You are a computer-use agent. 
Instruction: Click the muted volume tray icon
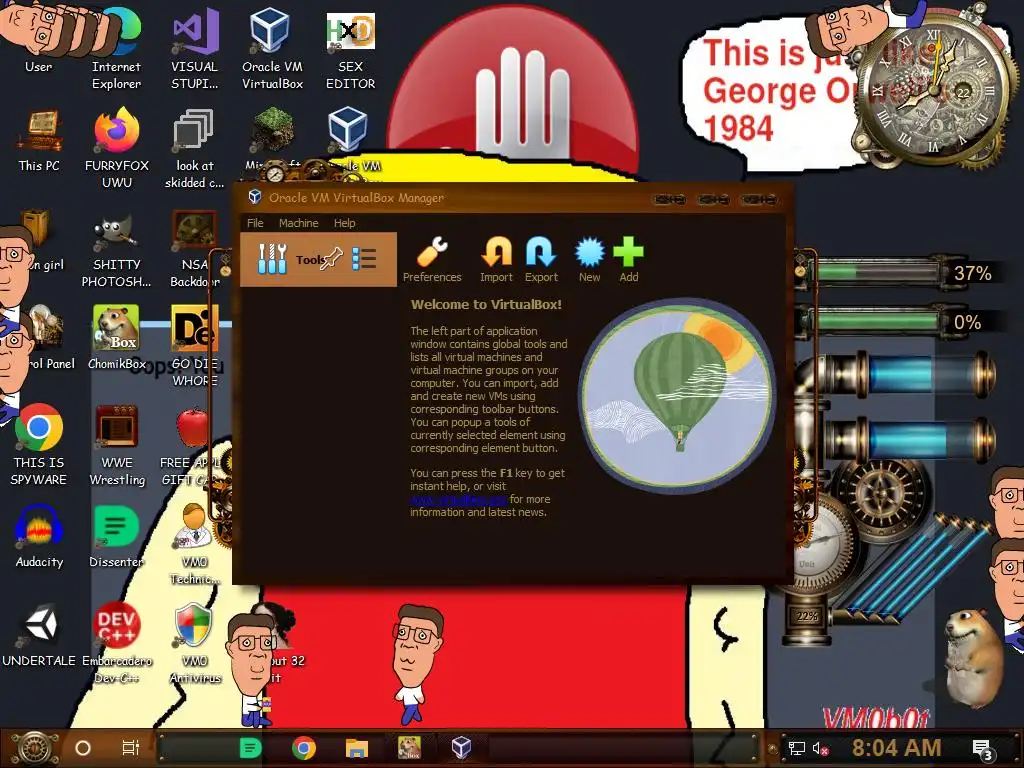click(821, 748)
